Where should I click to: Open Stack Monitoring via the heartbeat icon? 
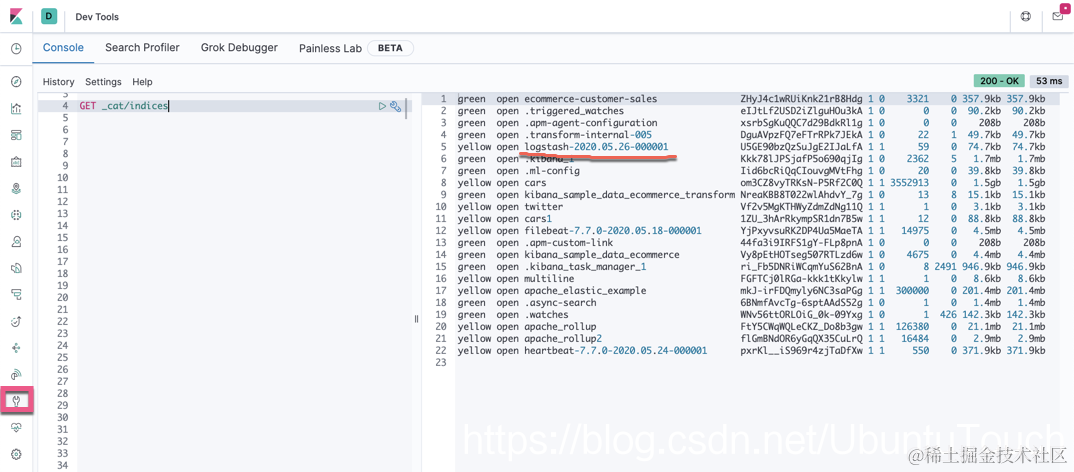16,427
